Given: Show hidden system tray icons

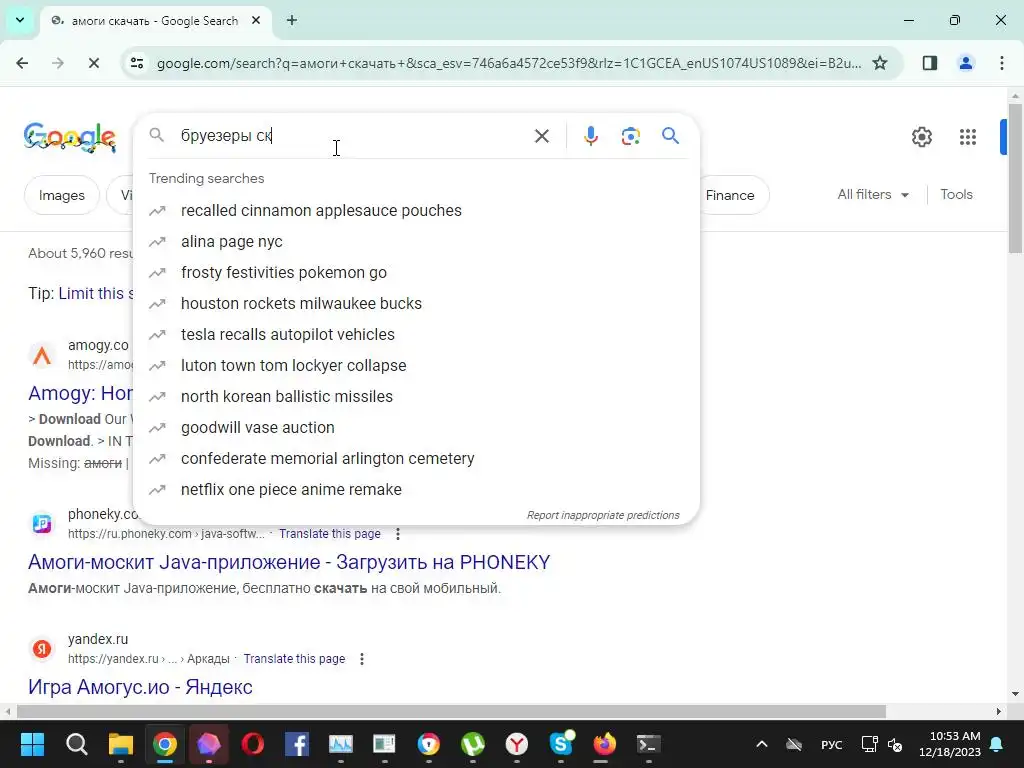Looking at the screenshot, I should [761, 744].
